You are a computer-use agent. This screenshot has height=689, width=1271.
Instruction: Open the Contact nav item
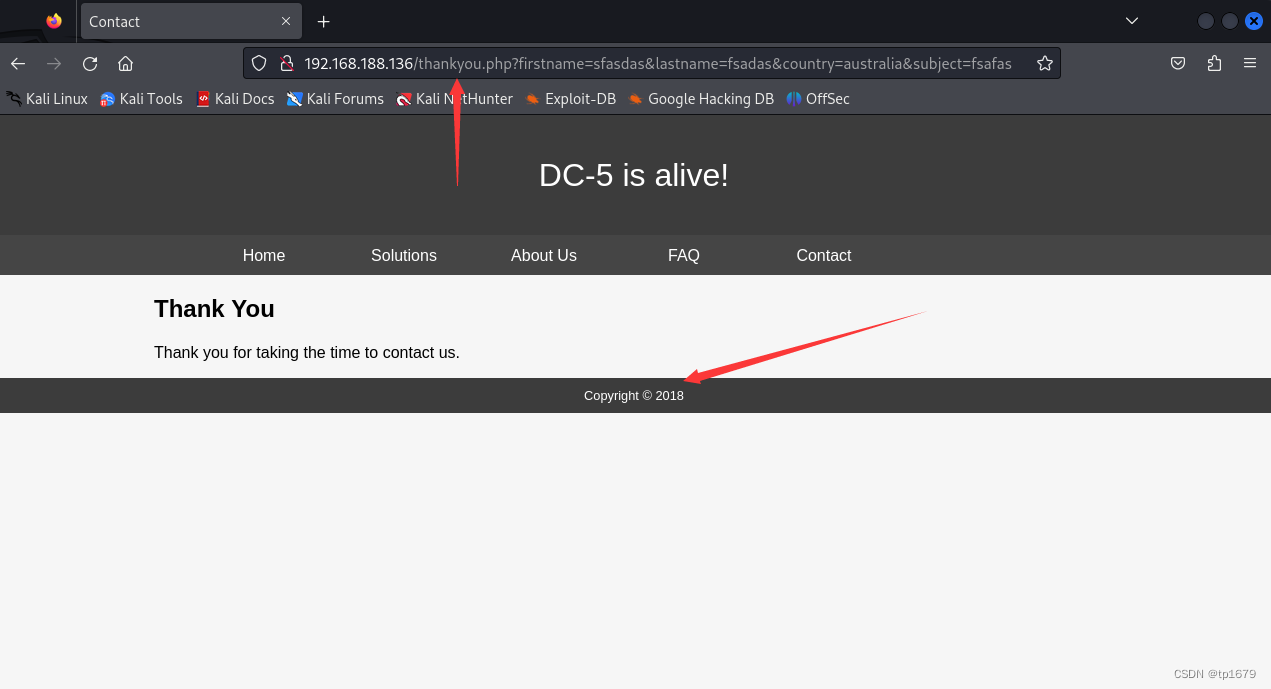824,256
